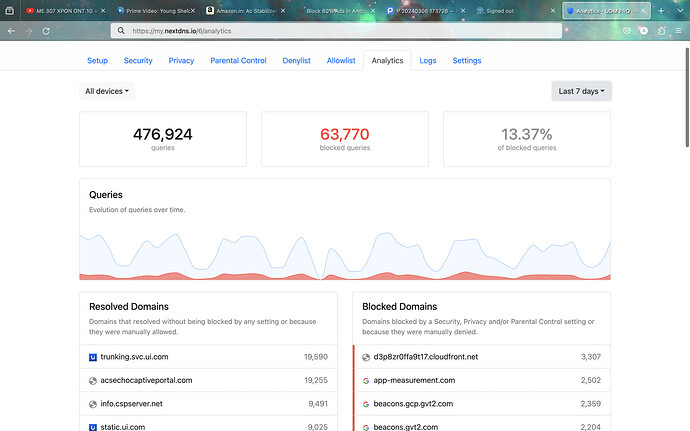This screenshot has width=690, height=431.
Task: Click the 476,924 queries card
Action: point(163,139)
